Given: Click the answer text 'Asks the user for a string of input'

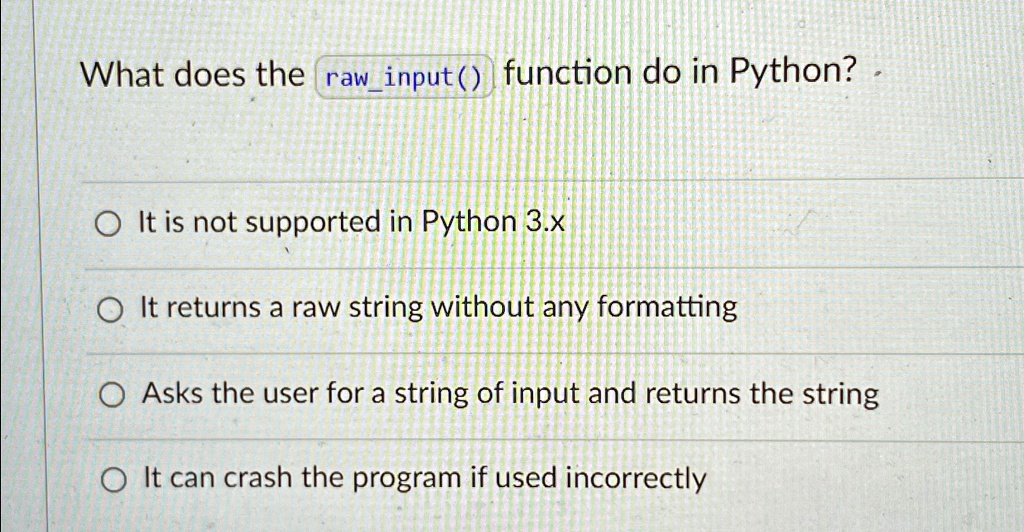Looking at the screenshot, I should (x=510, y=393).
